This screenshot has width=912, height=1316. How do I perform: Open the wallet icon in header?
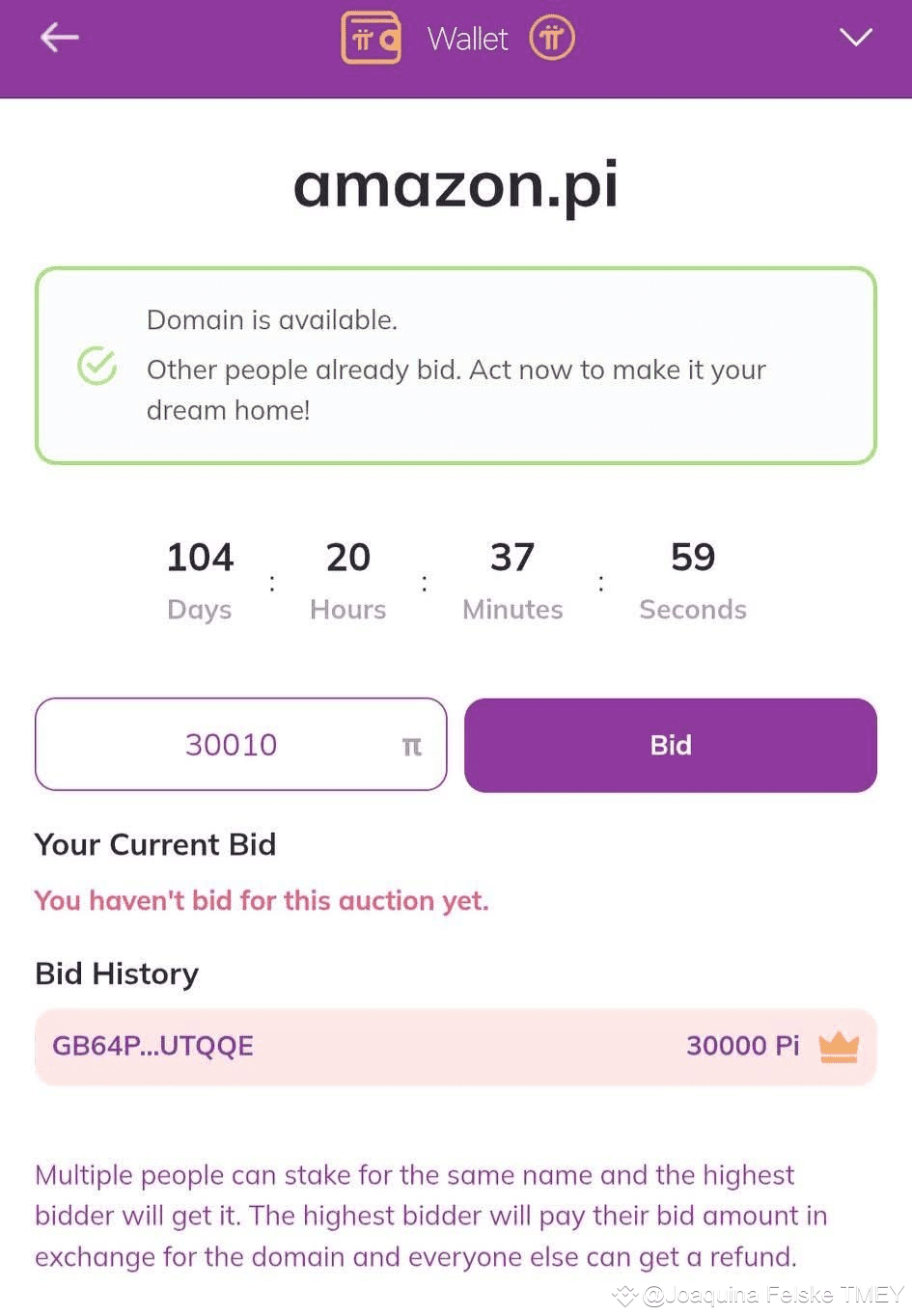pyautogui.click(x=371, y=39)
